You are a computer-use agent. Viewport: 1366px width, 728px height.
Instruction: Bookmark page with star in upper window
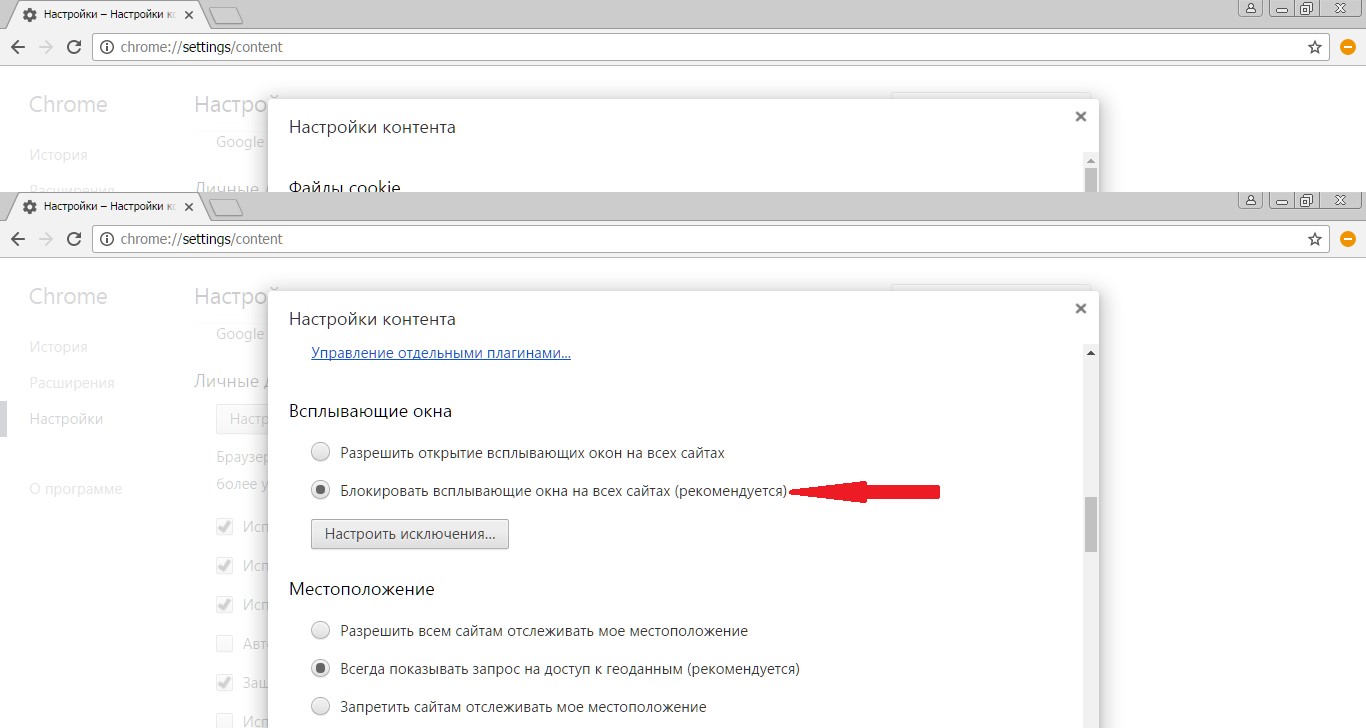[1315, 47]
